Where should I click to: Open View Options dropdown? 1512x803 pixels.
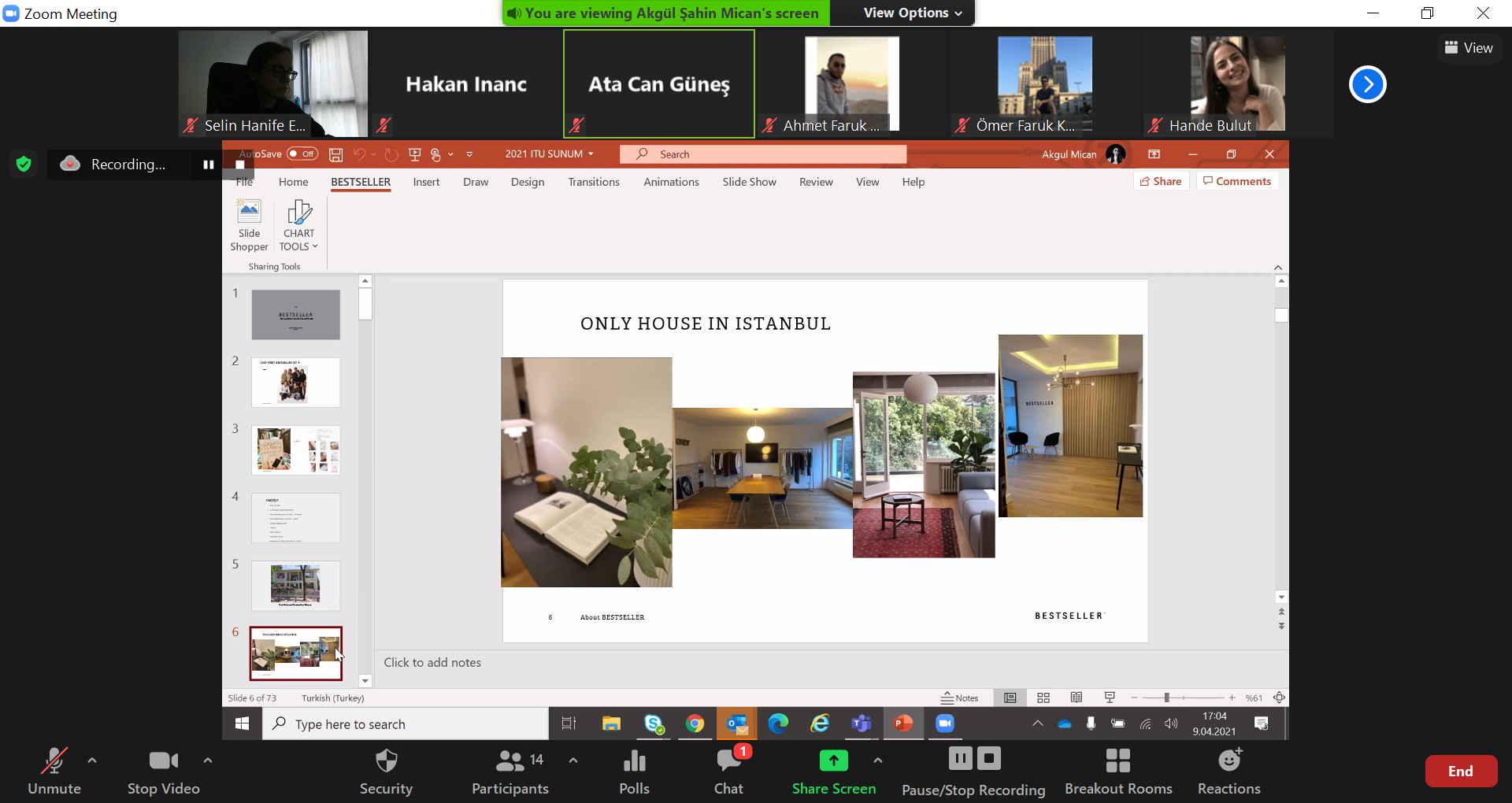tap(913, 13)
